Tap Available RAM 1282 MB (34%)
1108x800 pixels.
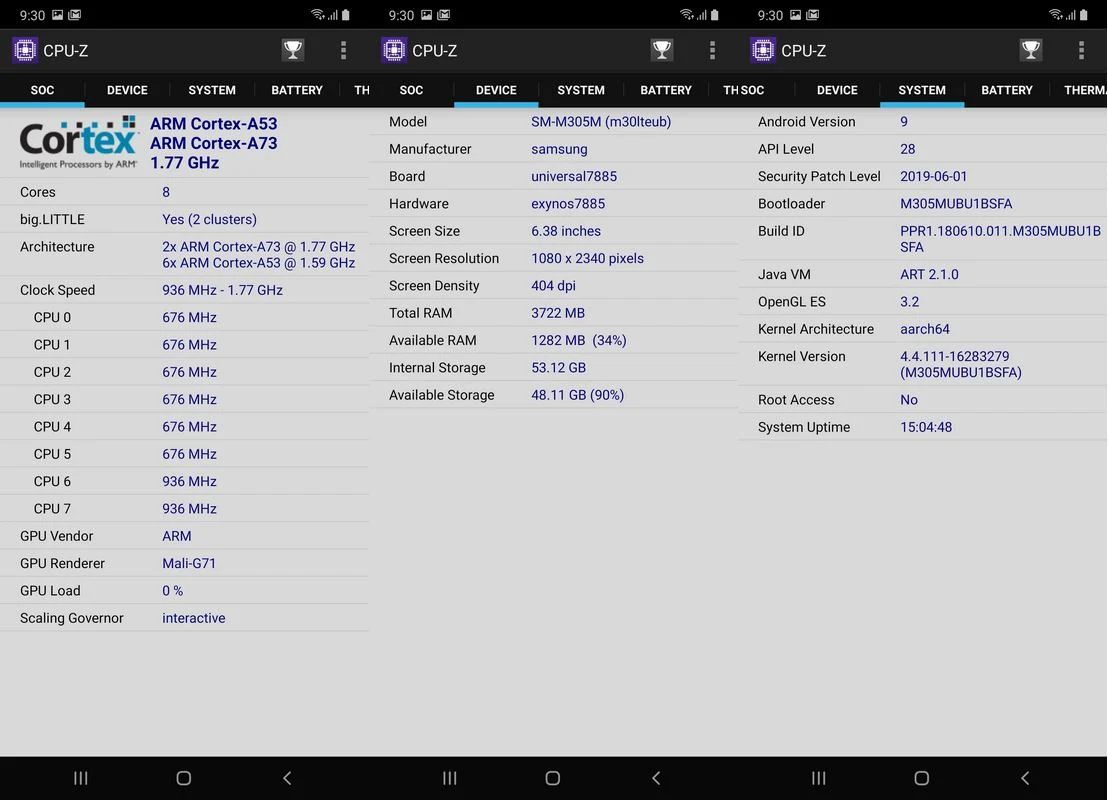(579, 341)
